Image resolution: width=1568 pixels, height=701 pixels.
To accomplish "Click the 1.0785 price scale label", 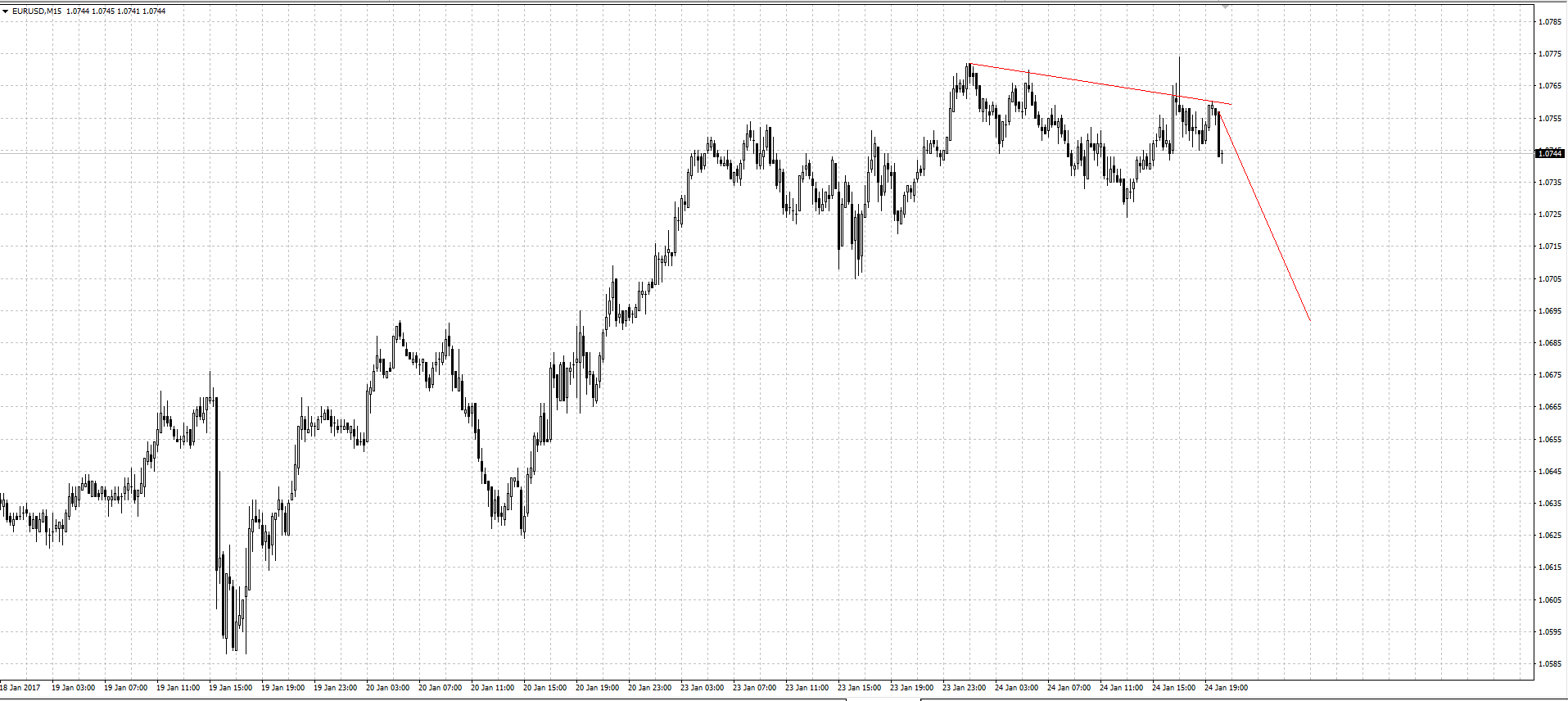I will point(1549,22).
